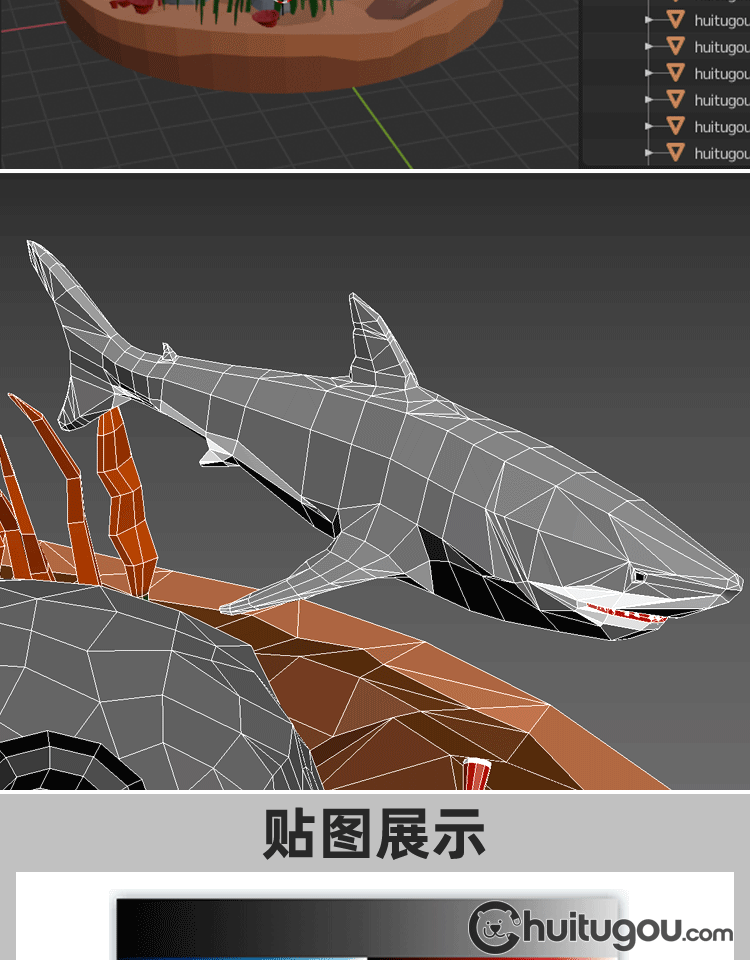This screenshot has height=960, width=750.
Task: Select the second fully visible huitugou object name
Action: pos(721,47)
